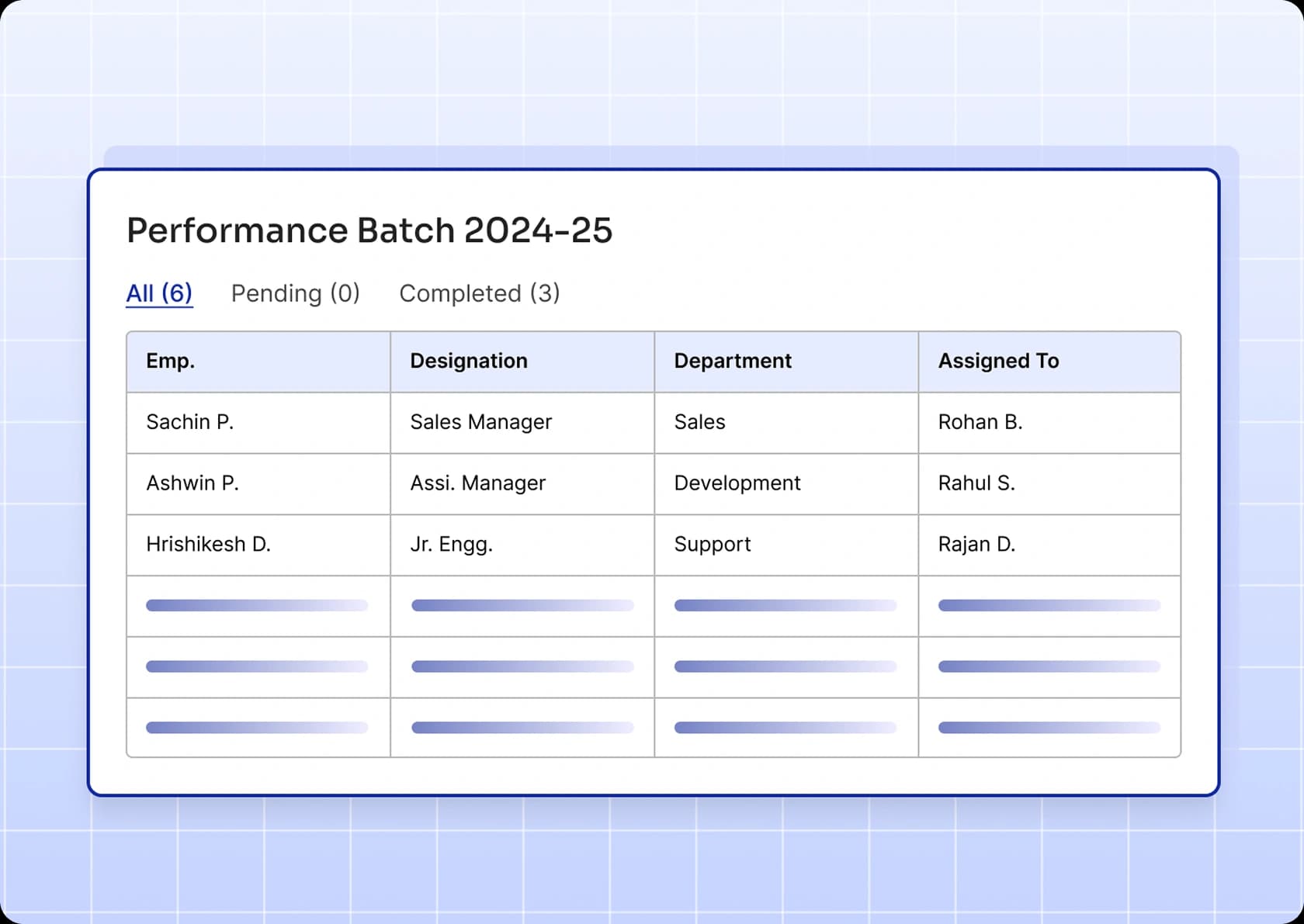Click the Designation column header
The width and height of the screenshot is (1304, 924).
tap(468, 361)
